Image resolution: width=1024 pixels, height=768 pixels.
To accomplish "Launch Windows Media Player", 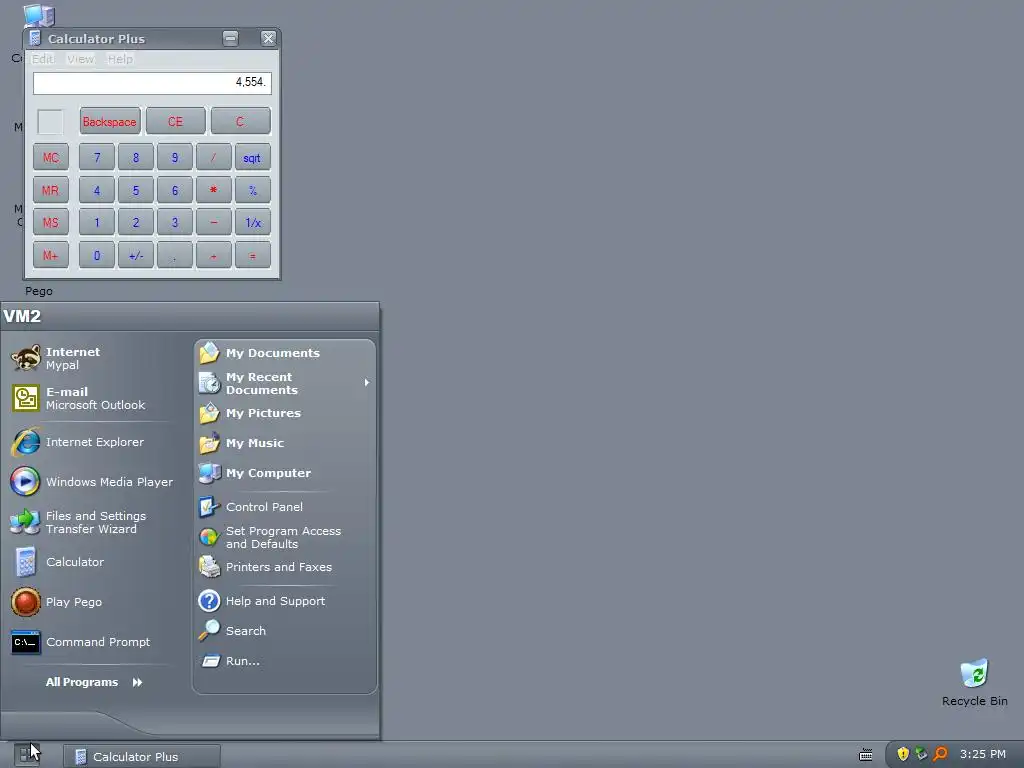I will point(91,482).
